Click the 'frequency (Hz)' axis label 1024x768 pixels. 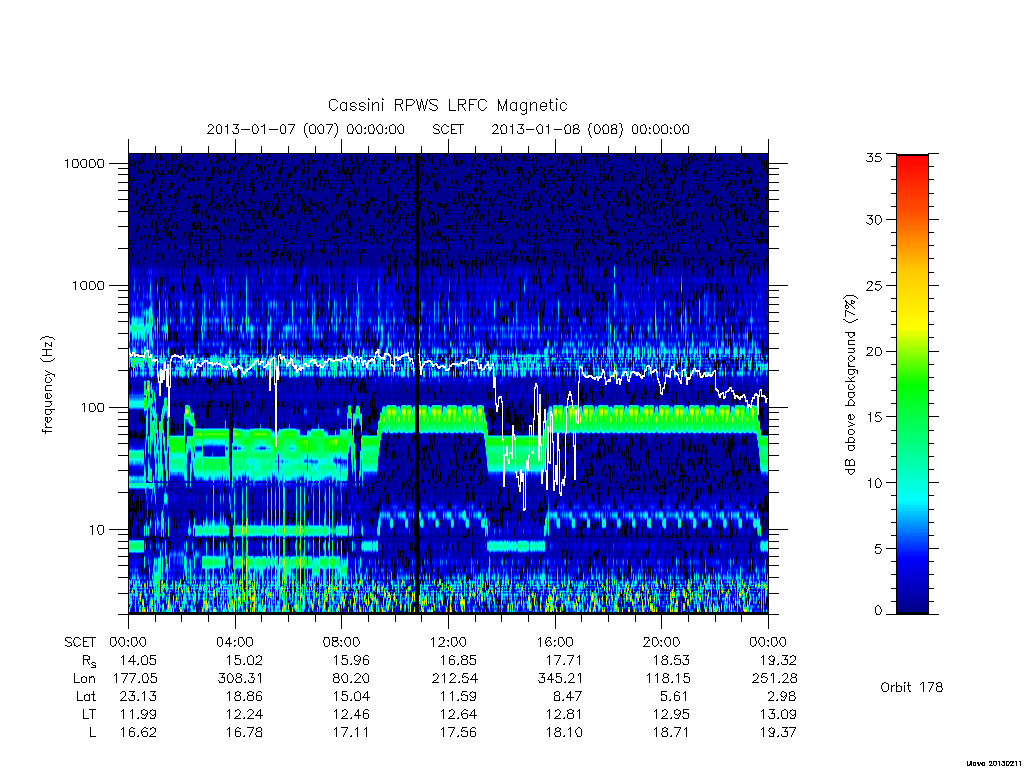48,385
